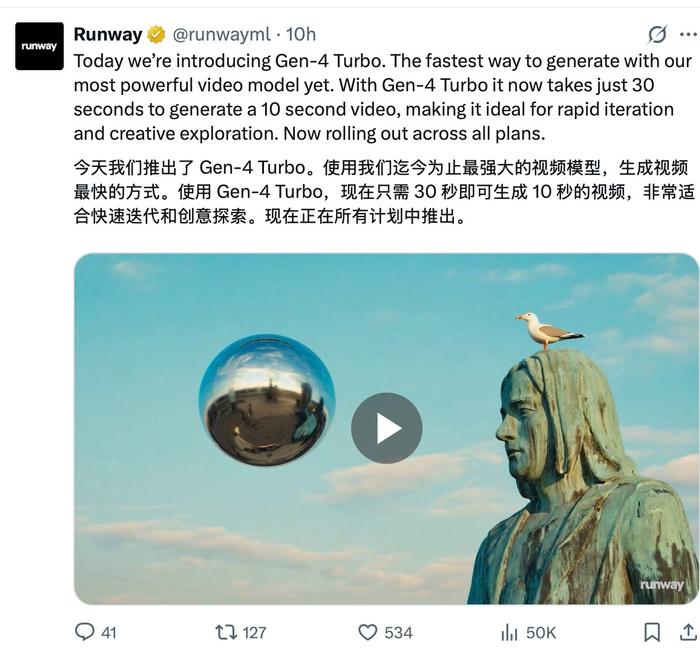Bookmark this post
The height and width of the screenshot is (651, 700).
[x=652, y=632]
